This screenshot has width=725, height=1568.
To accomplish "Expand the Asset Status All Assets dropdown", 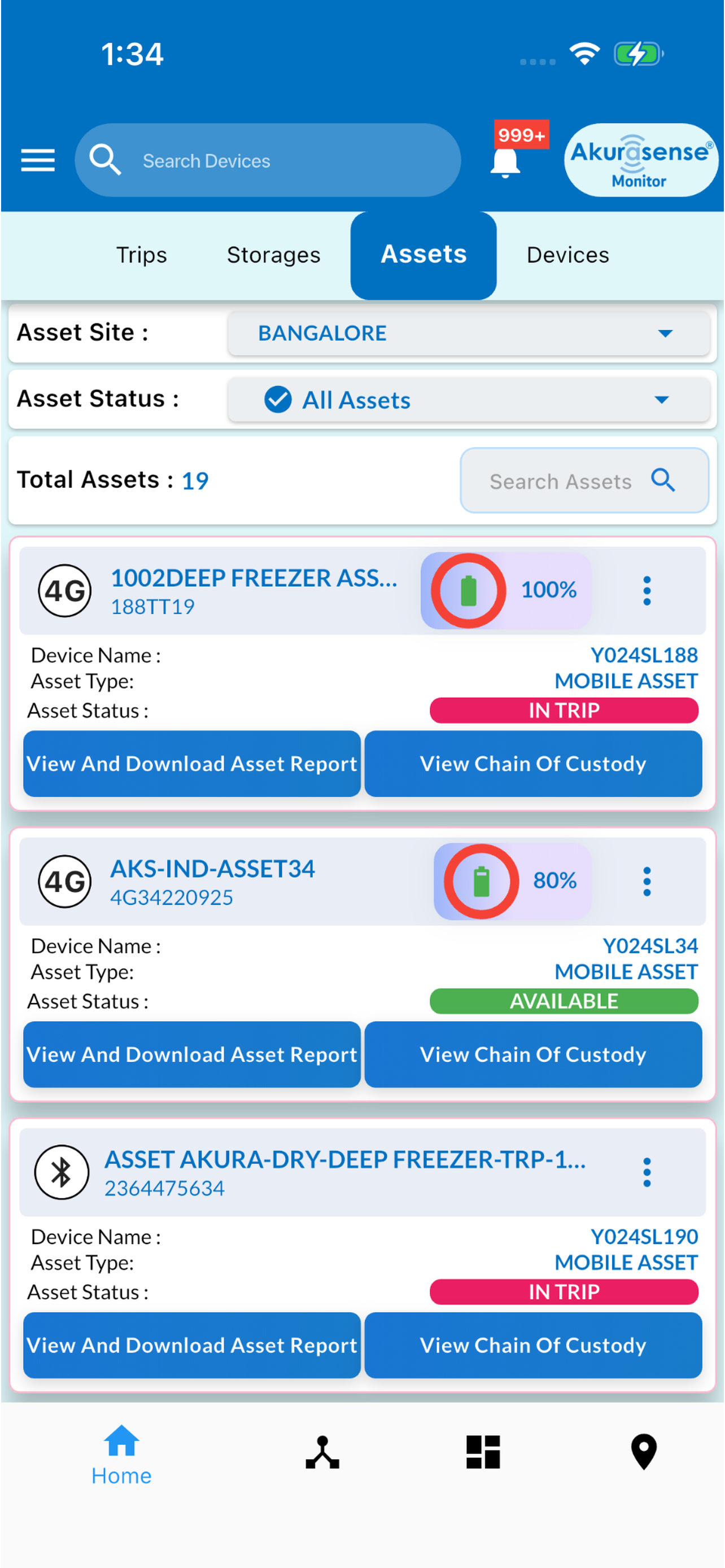I will (469, 399).
